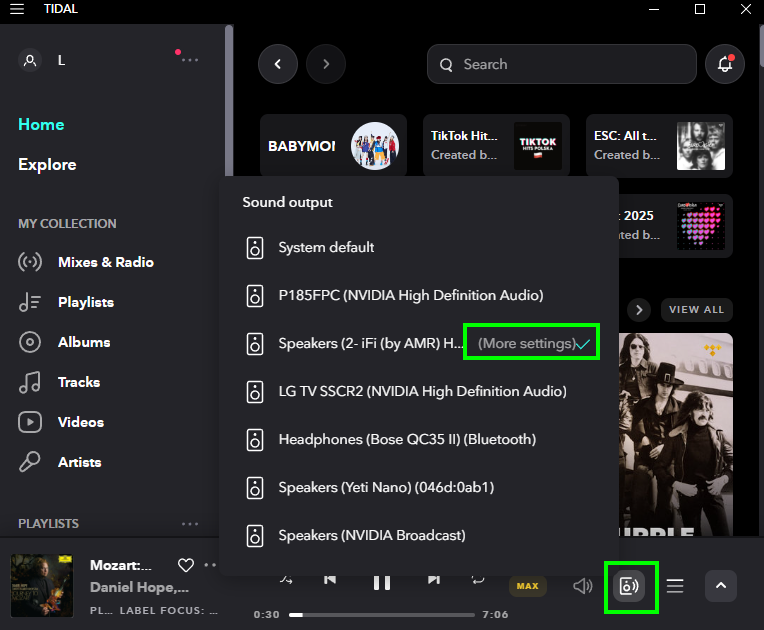The width and height of the screenshot is (764, 630).
Task: Open the PLAYLISTS section three-dot options
Action: pos(190,524)
